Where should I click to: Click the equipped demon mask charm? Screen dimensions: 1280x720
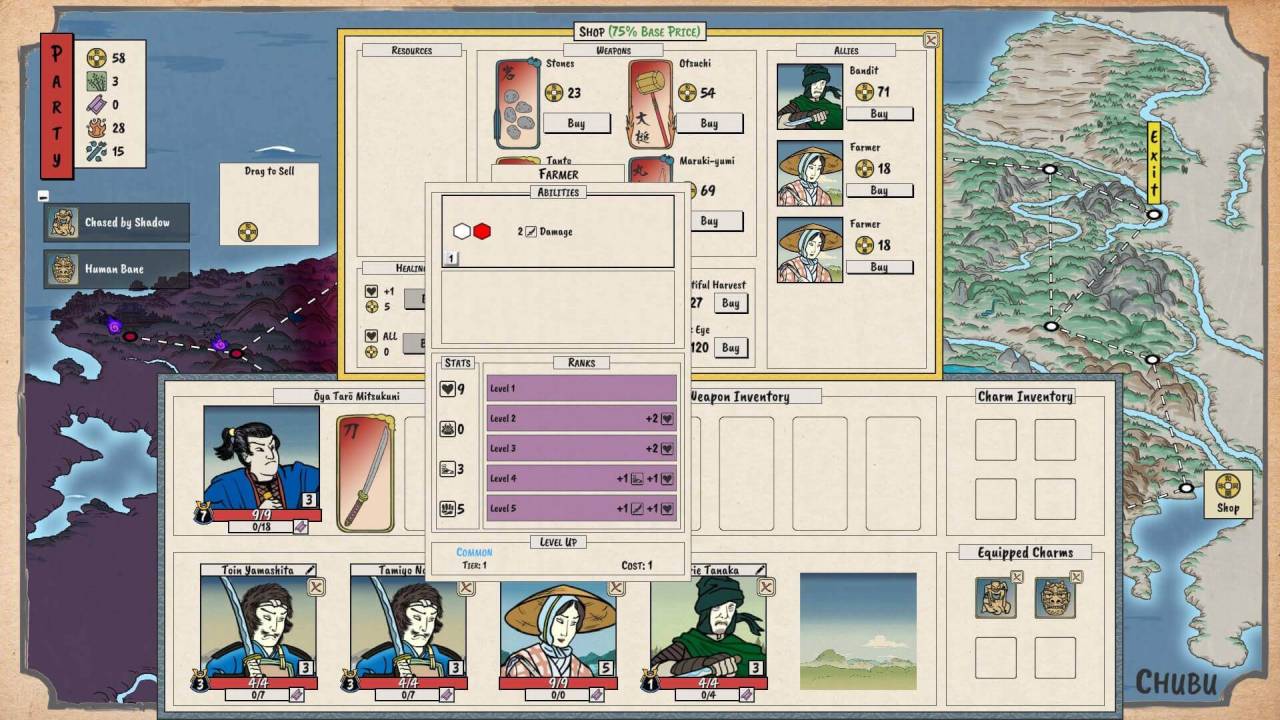1055,597
